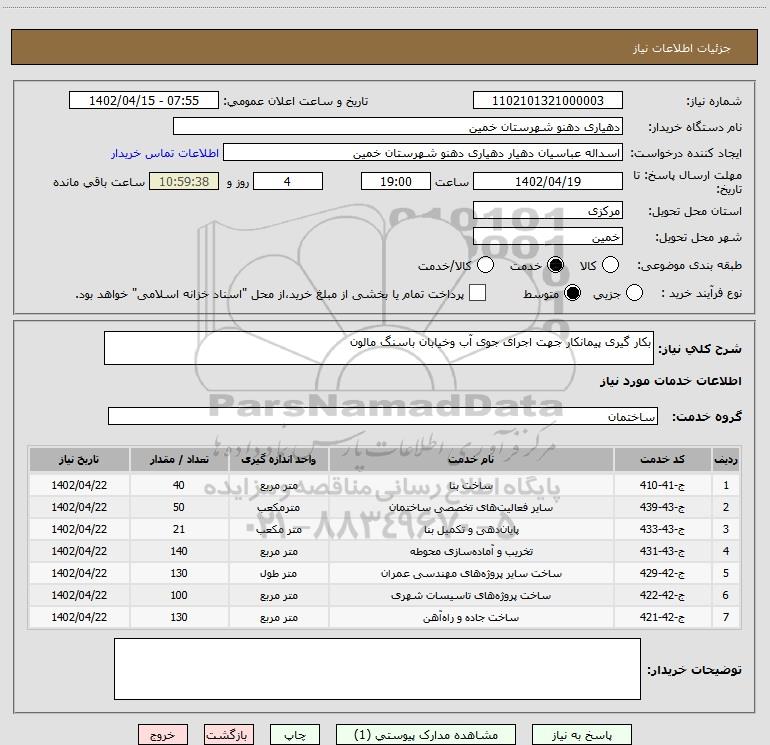Viewport: 770px width, 745px height.
Task: Click the چاپ print button
Action: click(x=295, y=735)
